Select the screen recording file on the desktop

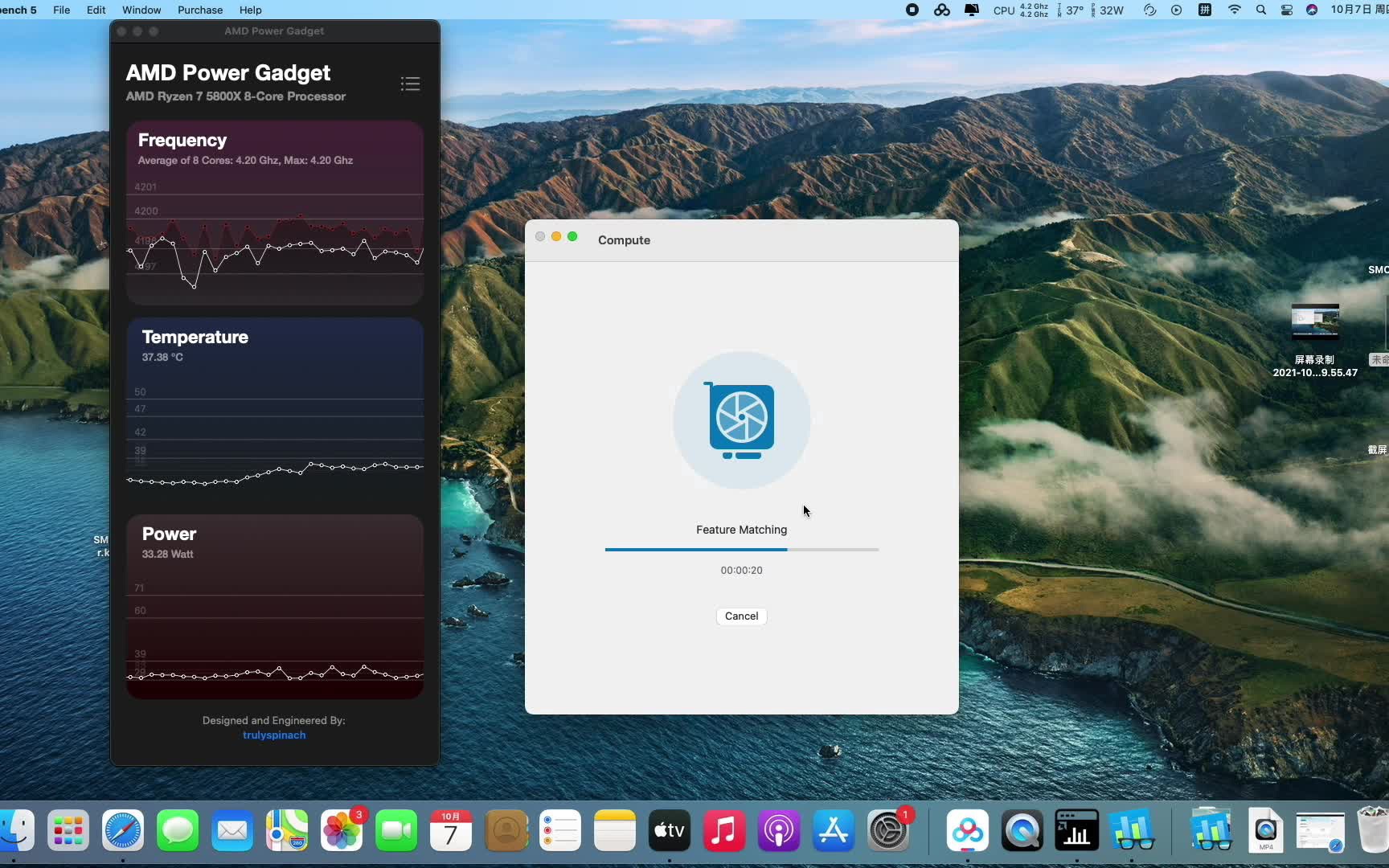tap(1315, 341)
